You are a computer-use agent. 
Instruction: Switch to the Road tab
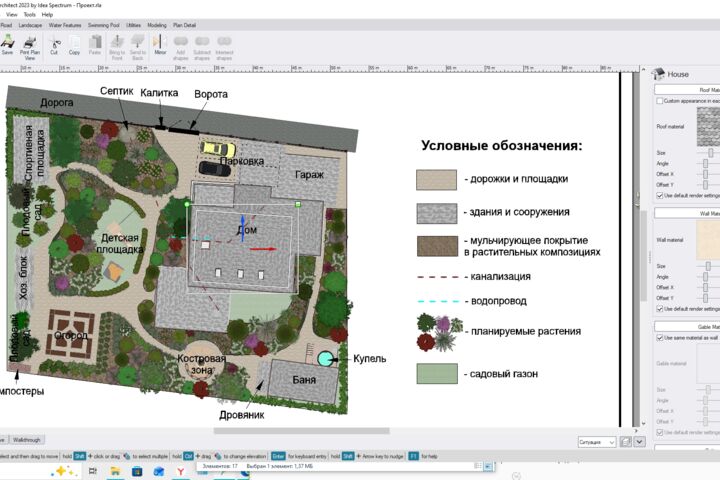pyautogui.click(x=6, y=25)
